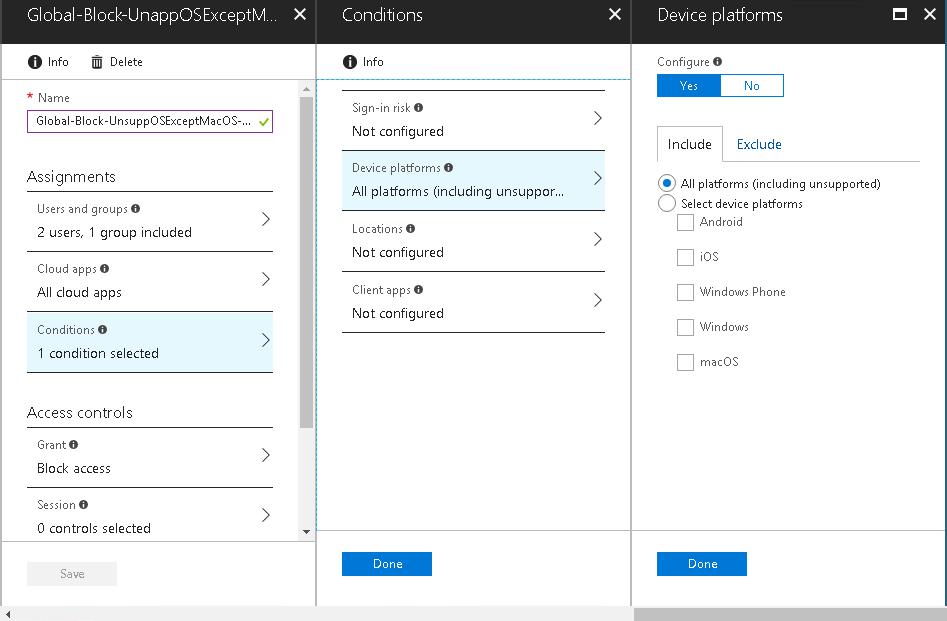
Task: Expand Session chevron
Action: tap(266, 515)
